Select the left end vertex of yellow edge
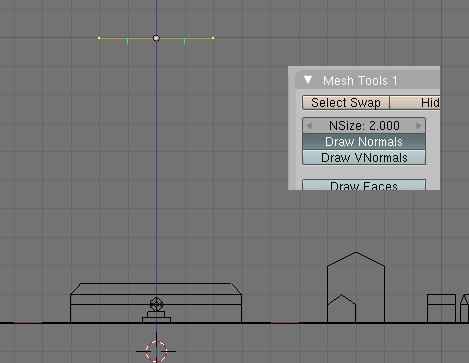This screenshot has width=469, height=363. (99, 38)
